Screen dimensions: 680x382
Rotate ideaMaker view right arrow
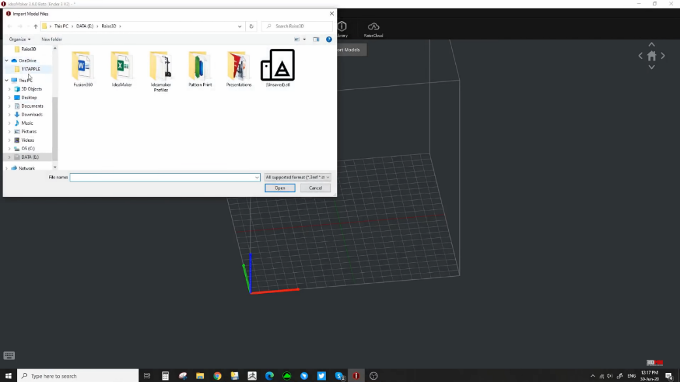[x=663, y=56]
